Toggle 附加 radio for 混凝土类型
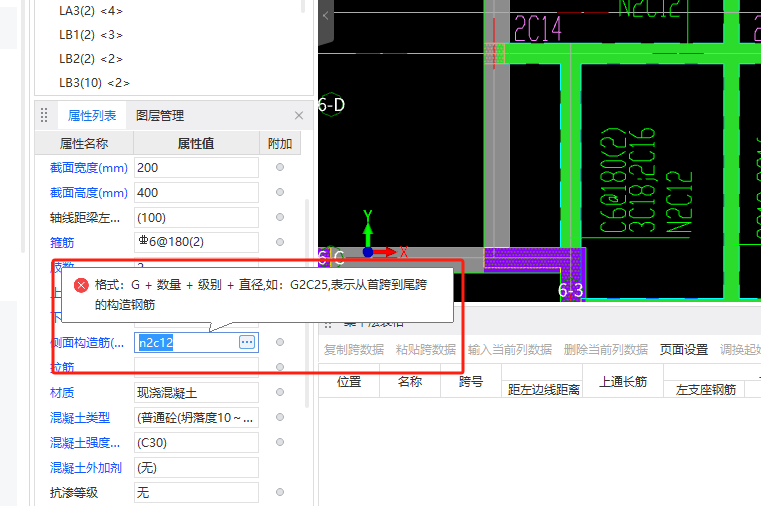Viewport: 761px width, 506px height. (280, 417)
